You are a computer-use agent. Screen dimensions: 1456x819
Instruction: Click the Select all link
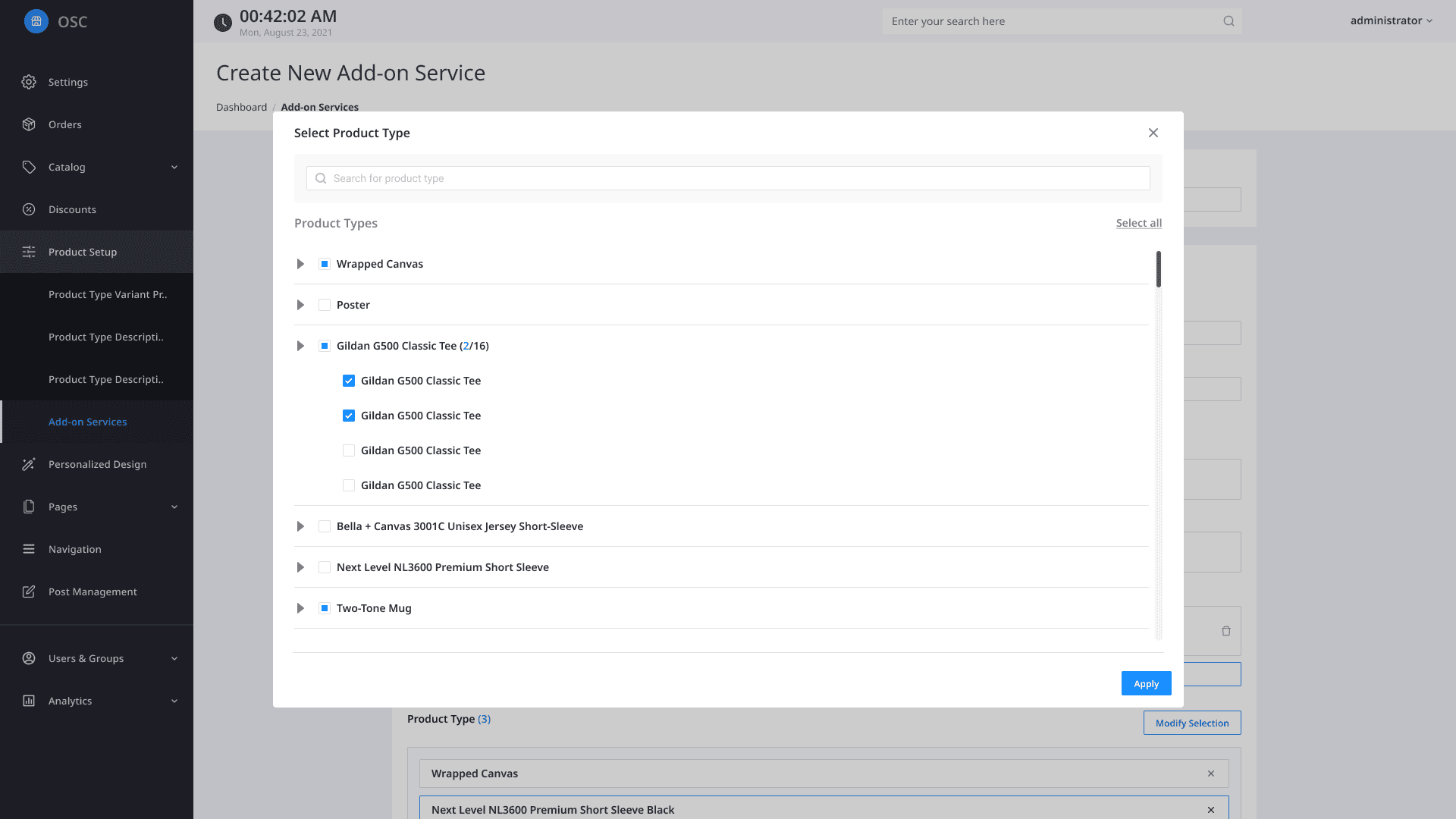(x=1138, y=223)
